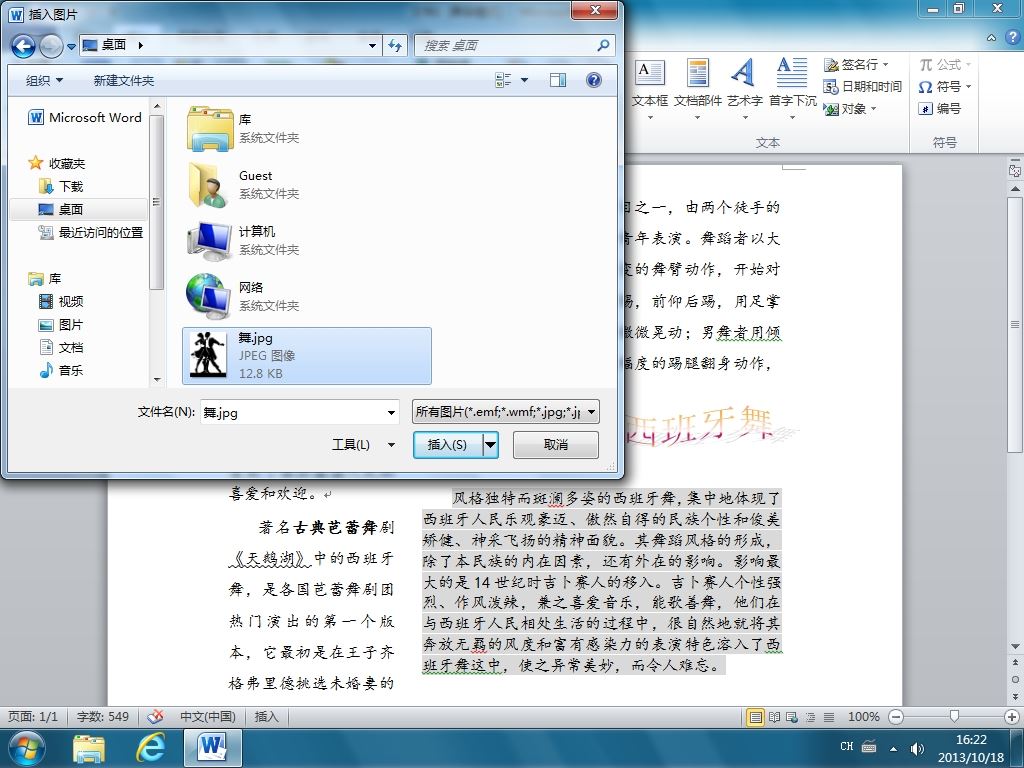This screenshot has width=1024, height=768.
Task: Select 桌面 in the navigation pane
Action: pyautogui.click(x=61, y=209)
